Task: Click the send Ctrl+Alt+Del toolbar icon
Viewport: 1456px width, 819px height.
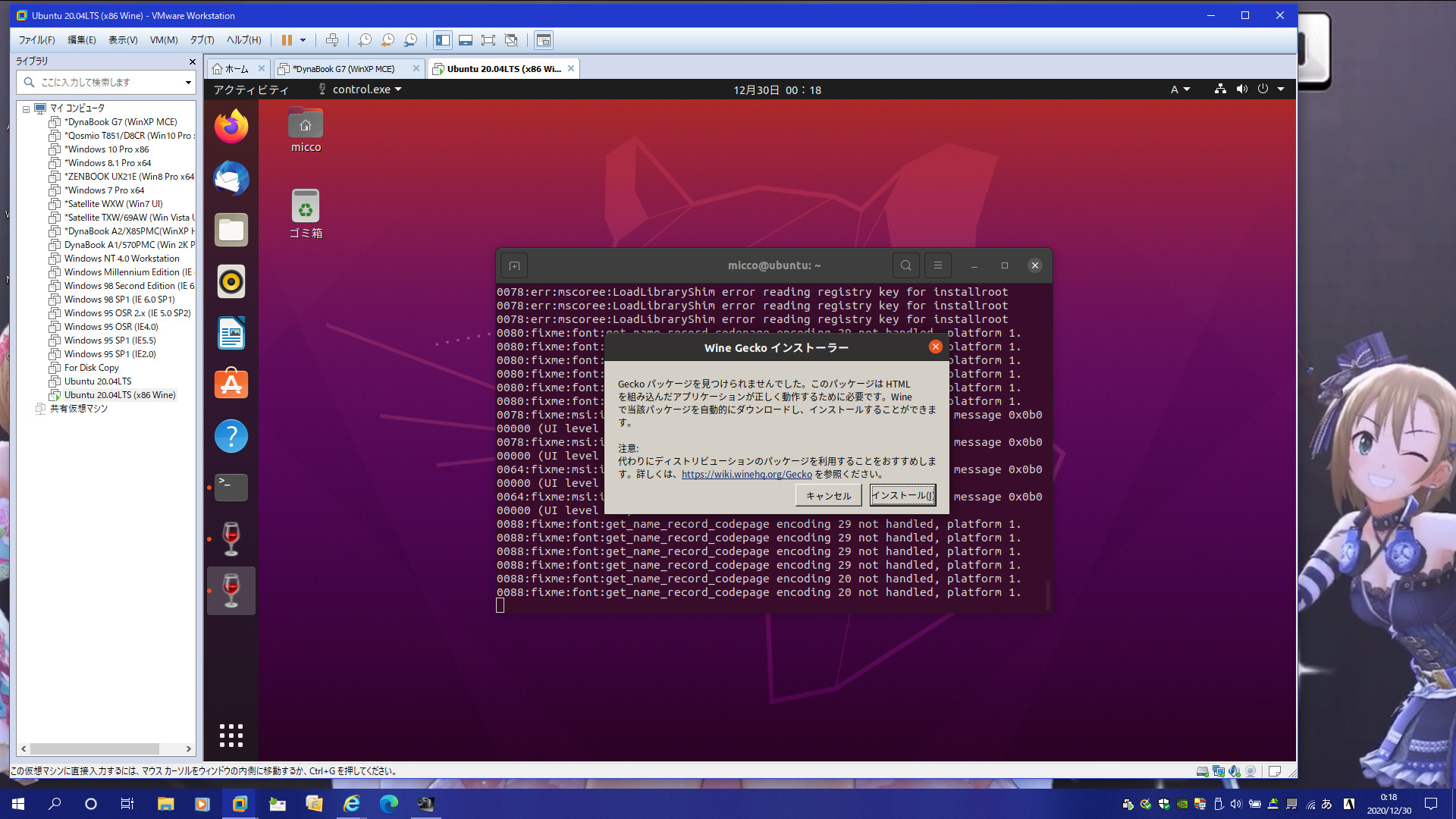Action: coord(332,40)
